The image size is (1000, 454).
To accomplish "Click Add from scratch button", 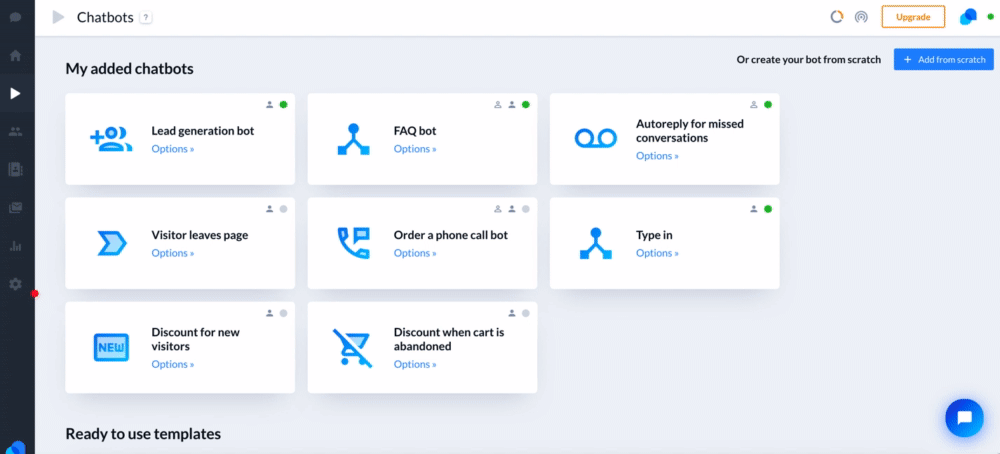I will 944,59.
